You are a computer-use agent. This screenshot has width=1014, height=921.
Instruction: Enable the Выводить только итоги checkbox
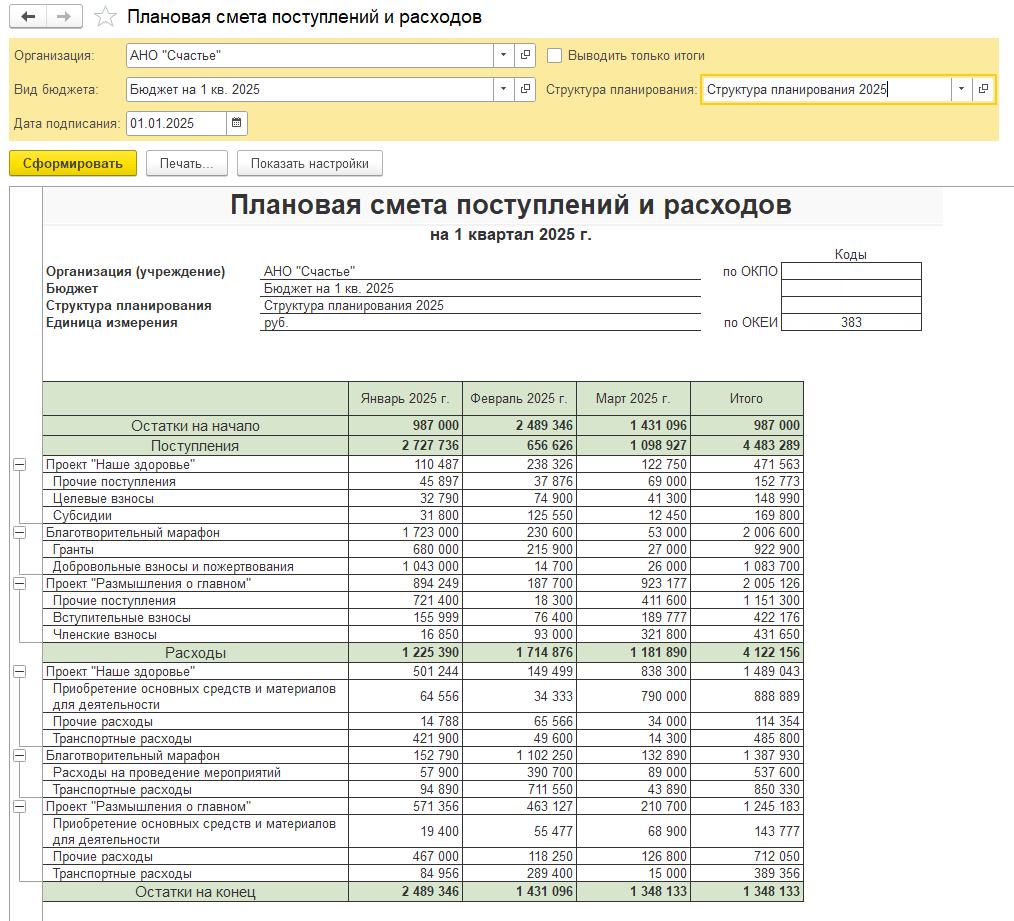point(555,55)
